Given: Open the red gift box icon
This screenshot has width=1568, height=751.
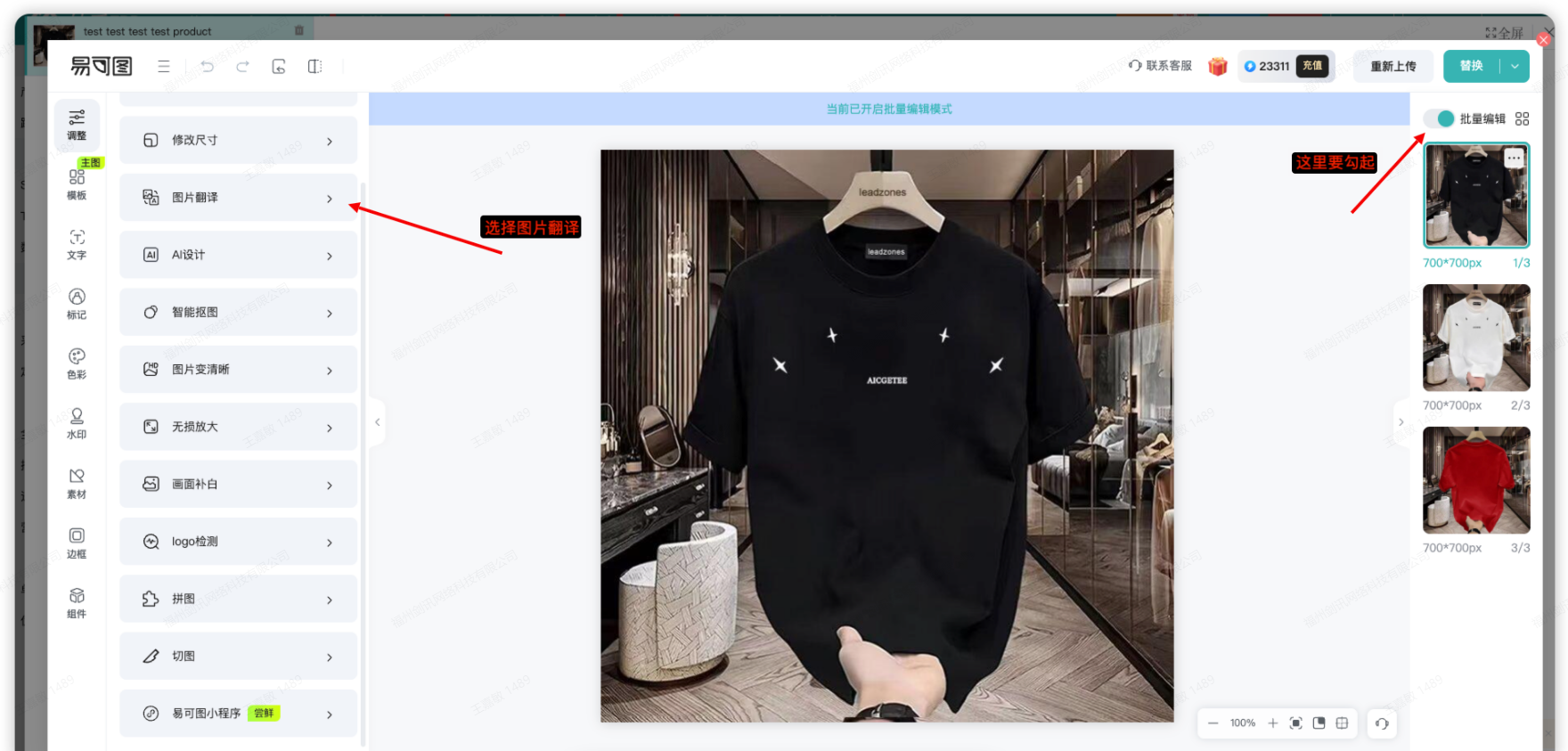Looking at the screenshot, I should tap(1218, 66).
